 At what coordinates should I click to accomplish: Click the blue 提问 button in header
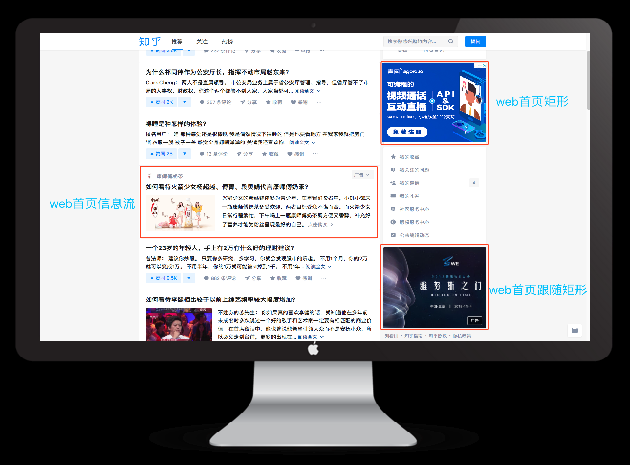click(x=475, y=41)
